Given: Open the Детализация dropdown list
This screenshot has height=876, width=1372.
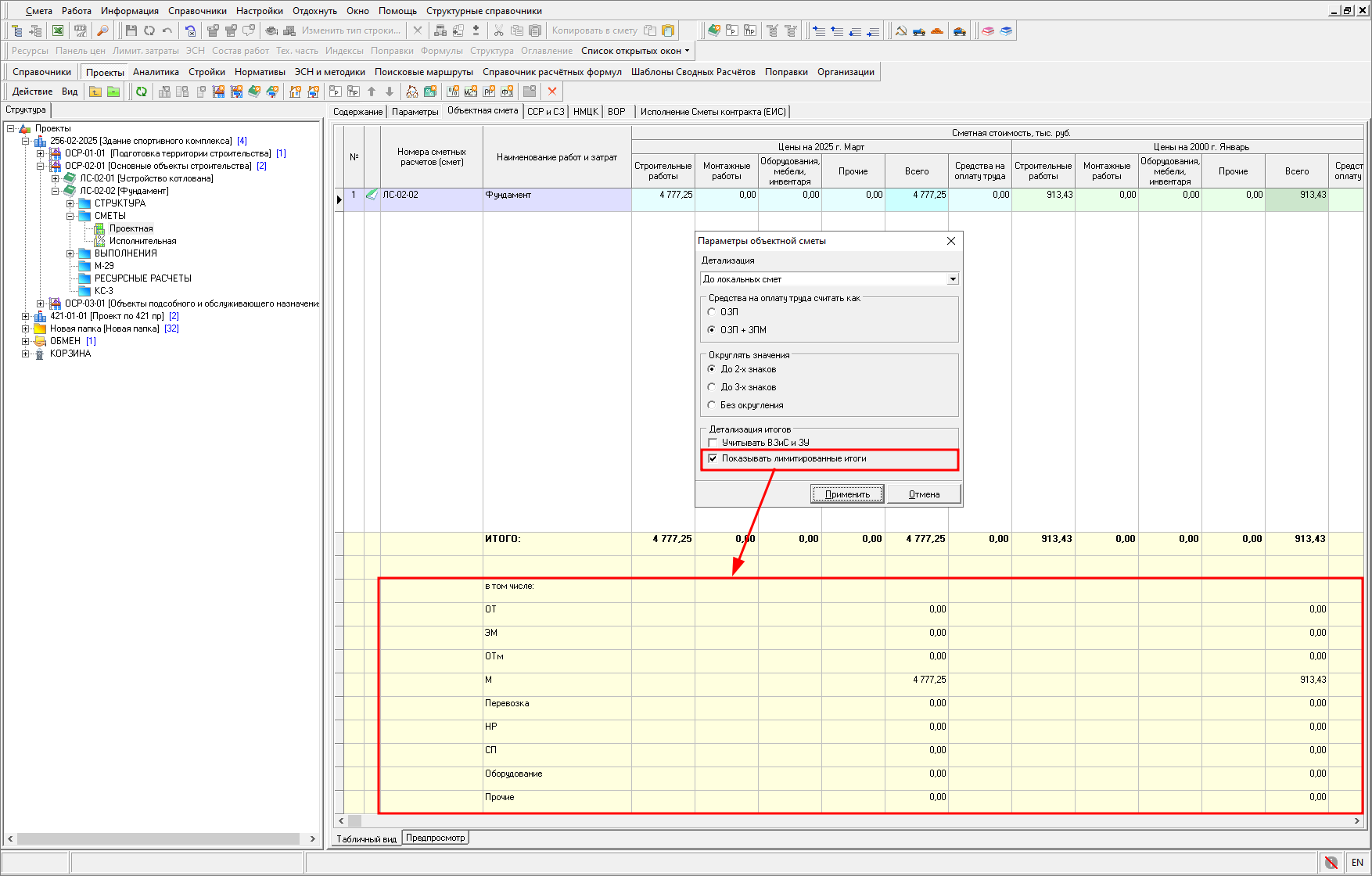Looking at the screenshot, I should click(x=952, y=279).
